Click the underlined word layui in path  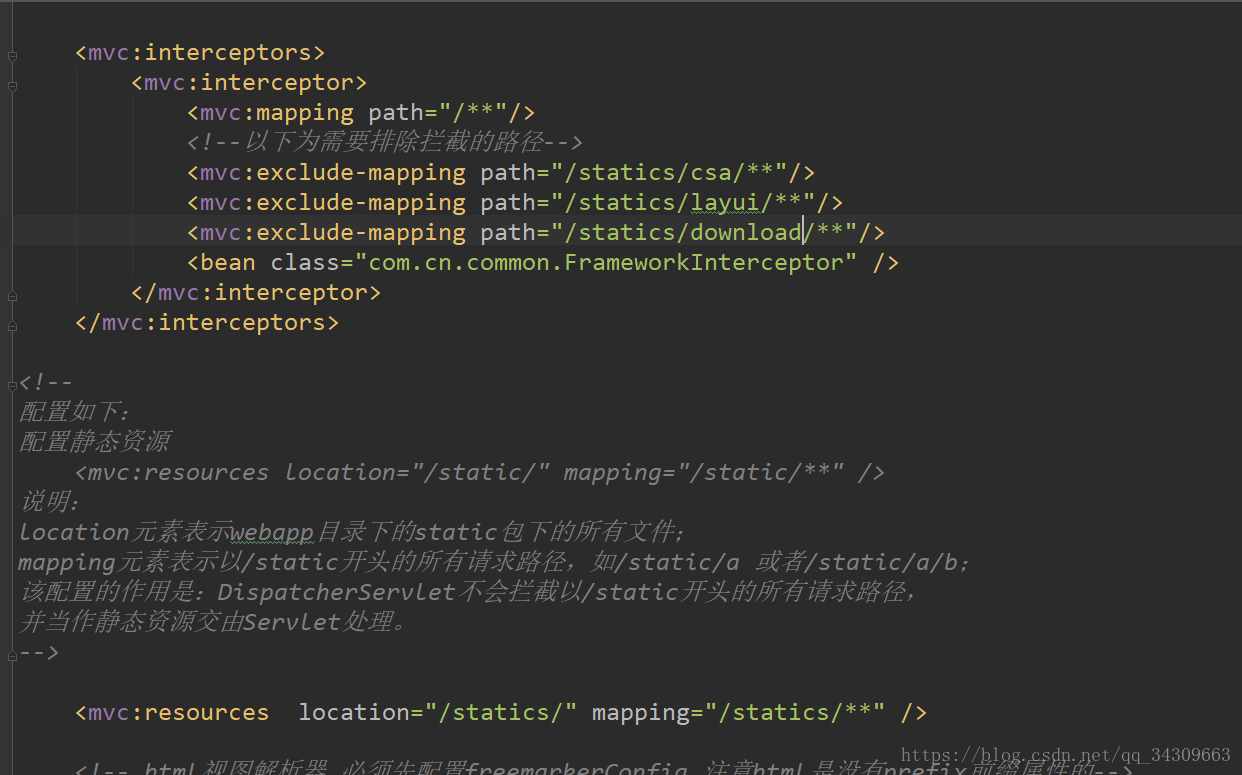point(725,203)
